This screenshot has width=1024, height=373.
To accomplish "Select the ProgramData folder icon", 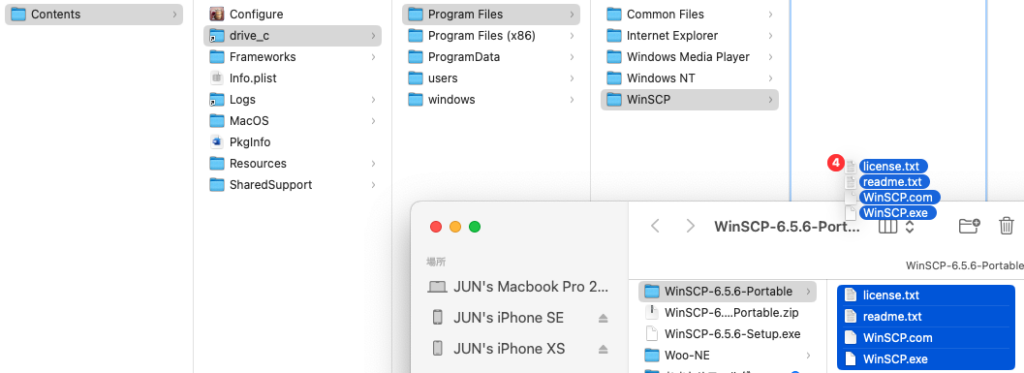I will 416,57.
